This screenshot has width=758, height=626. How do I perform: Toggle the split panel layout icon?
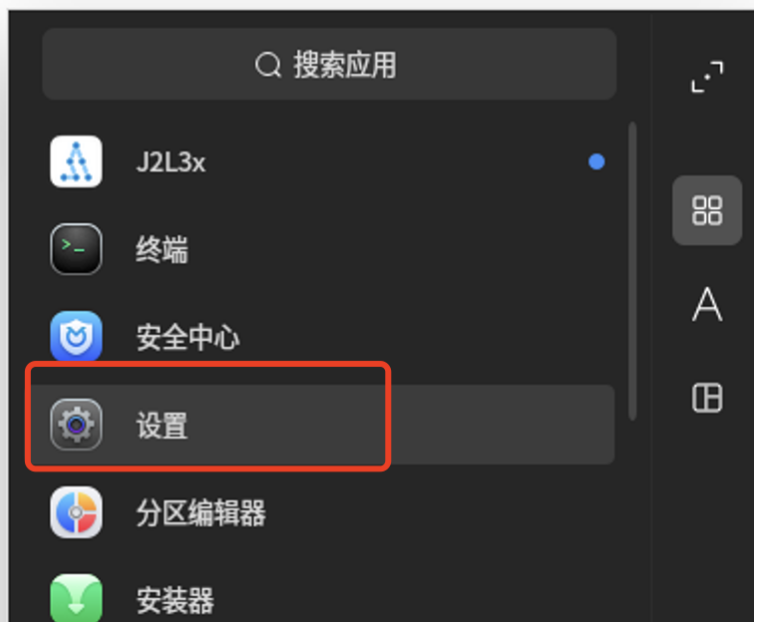tap(707, 398)
